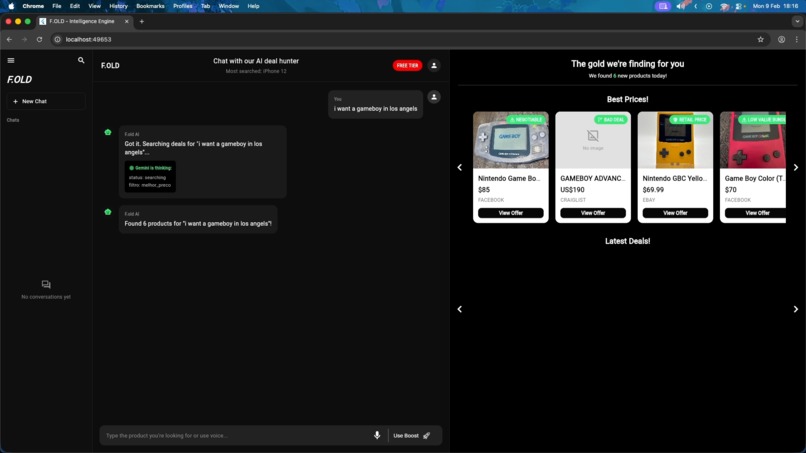Open the Window menu
The width and height of the screenshot is (806, 453).
click(229, 6)
